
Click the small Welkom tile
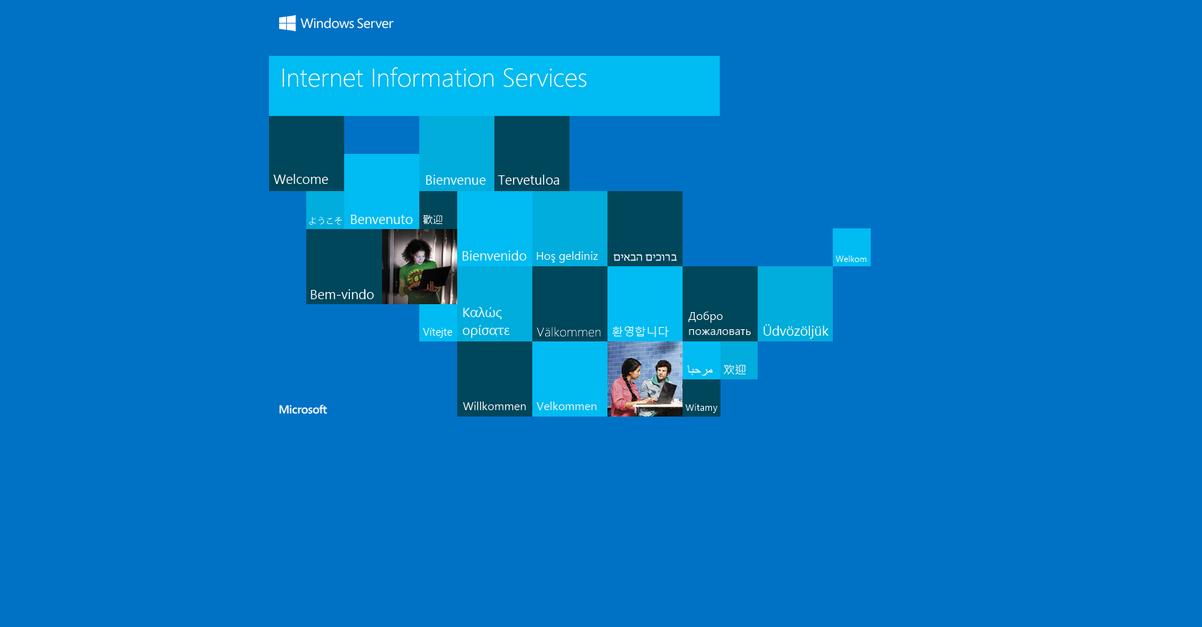click(x=852, y=247)
